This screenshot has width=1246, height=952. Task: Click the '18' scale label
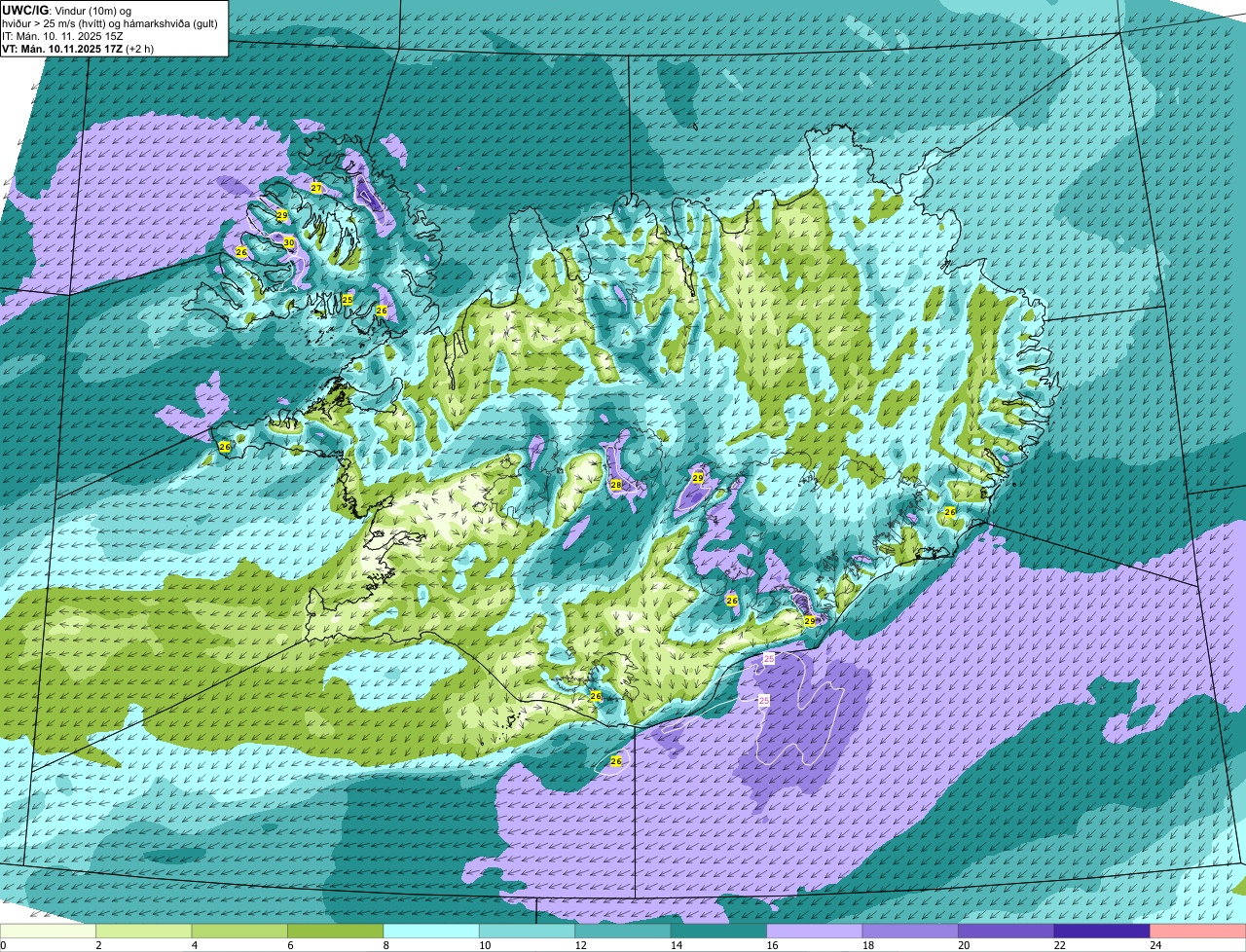click(x=867, y=944)
